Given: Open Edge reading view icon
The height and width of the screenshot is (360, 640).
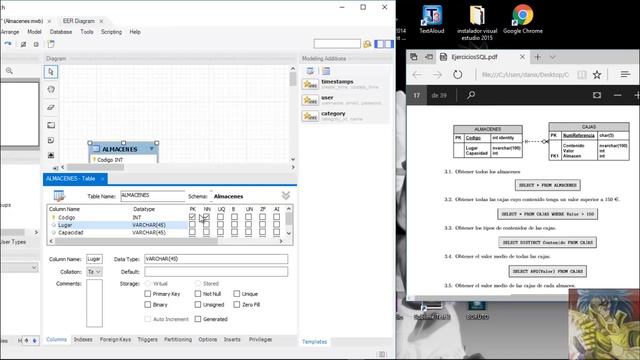Looking at the screenshot, I should click(582, 74).
